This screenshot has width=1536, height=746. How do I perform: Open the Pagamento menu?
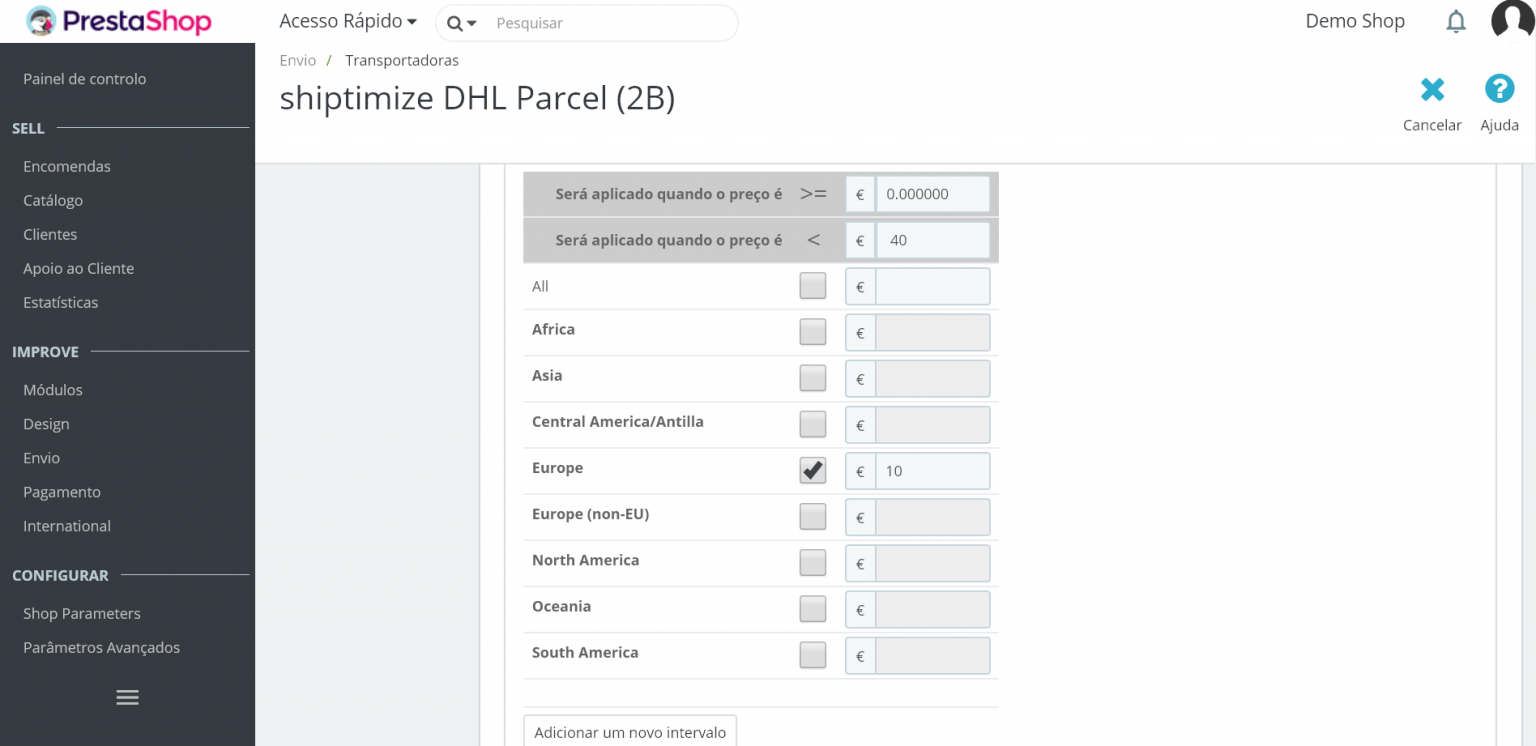pyautogui.click(x=62, y=492)
